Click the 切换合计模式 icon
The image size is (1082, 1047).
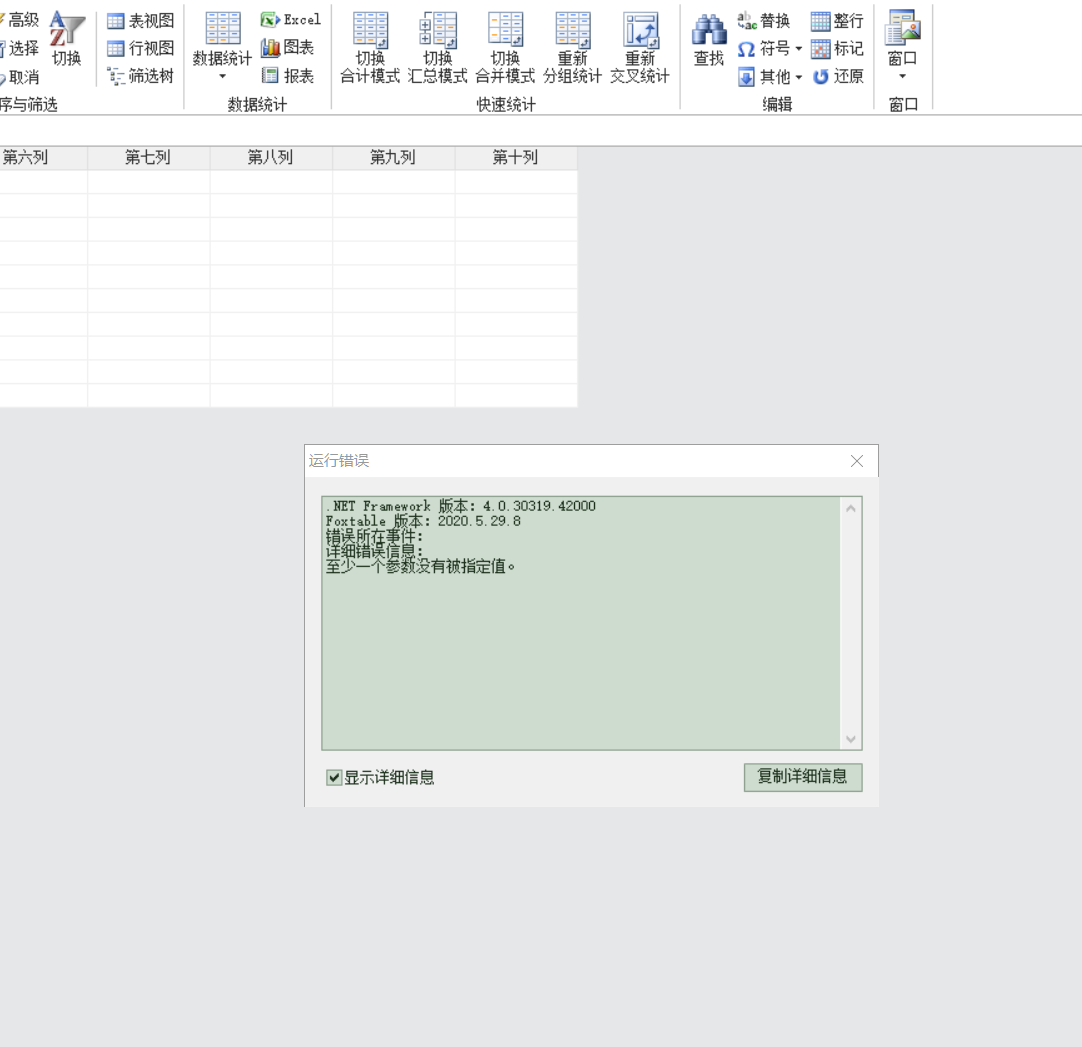[370, 32]
